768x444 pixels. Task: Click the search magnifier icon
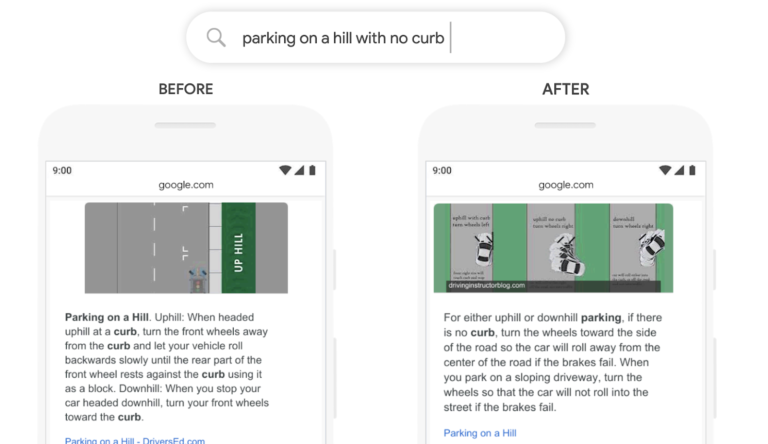216,37
